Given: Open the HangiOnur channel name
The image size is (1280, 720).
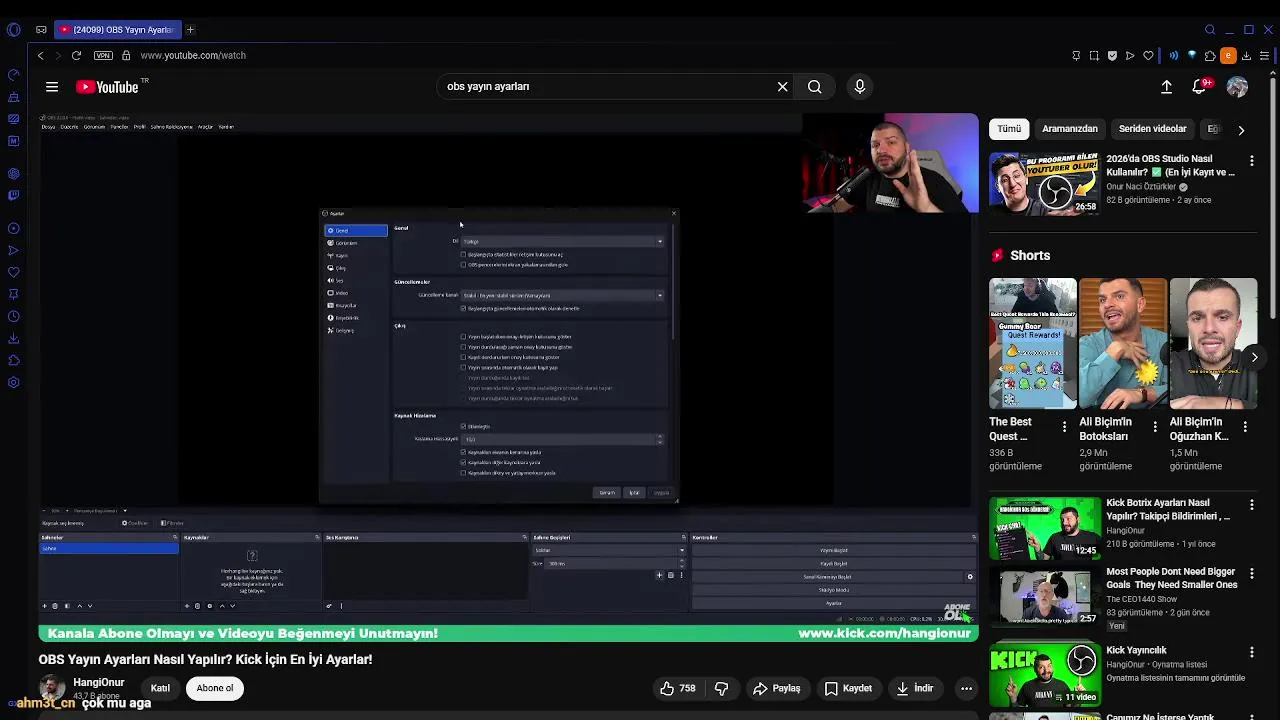Looking at the screenshot, I should point(99,682).
